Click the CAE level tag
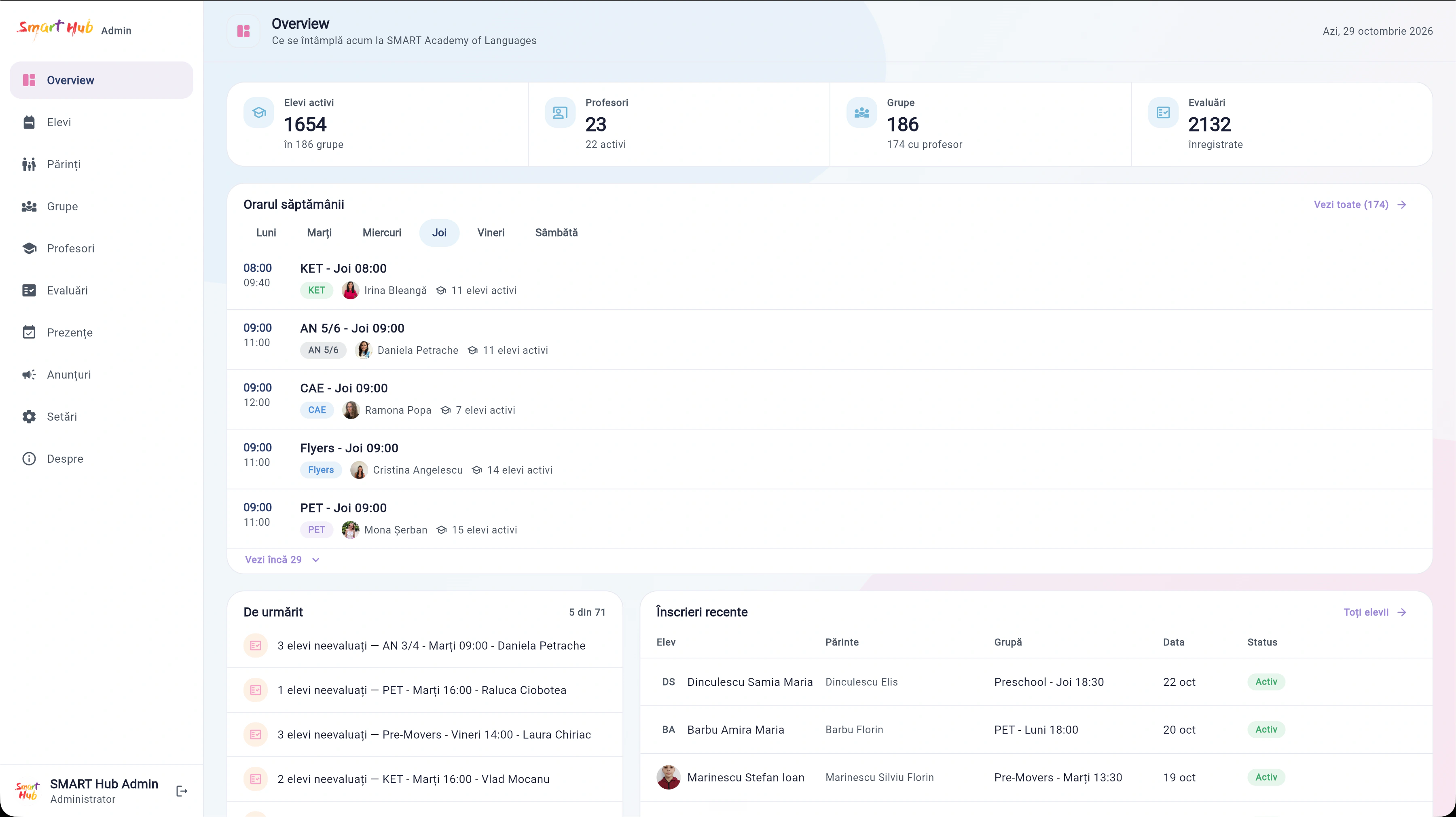 click(x=317, y=411)
